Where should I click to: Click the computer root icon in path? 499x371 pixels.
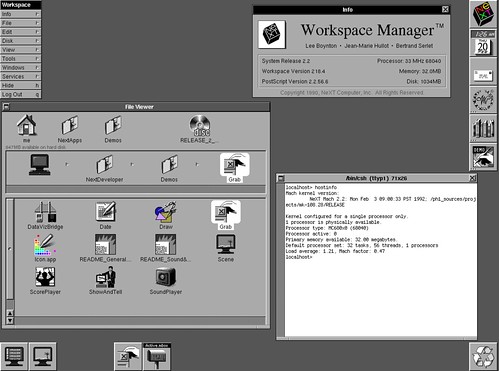tap(40, 165)
